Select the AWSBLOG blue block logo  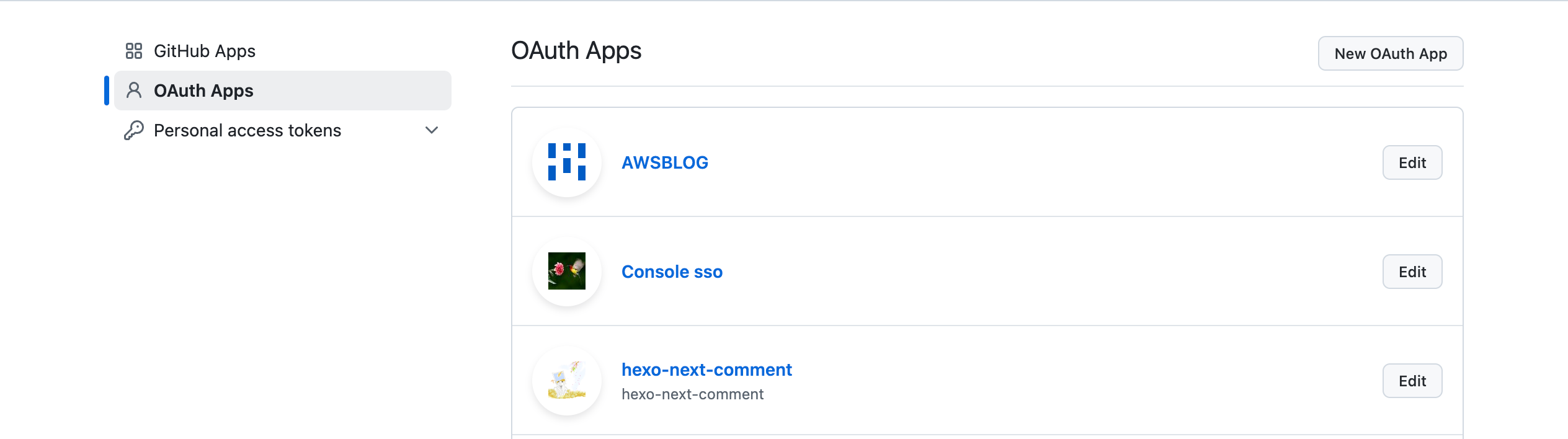tap(566, 162)
